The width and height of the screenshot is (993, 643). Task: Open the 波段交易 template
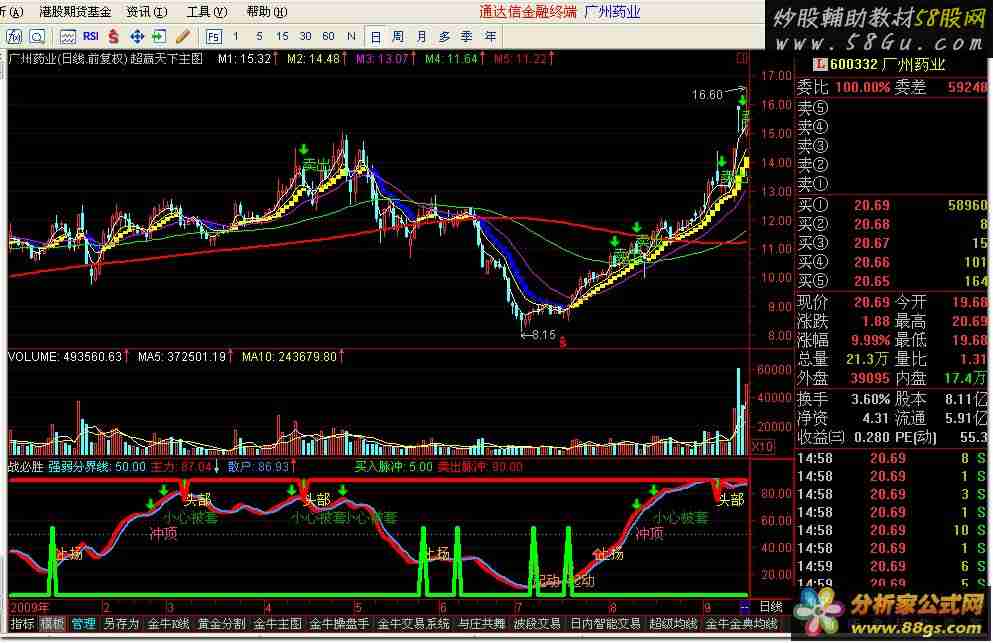538,624
